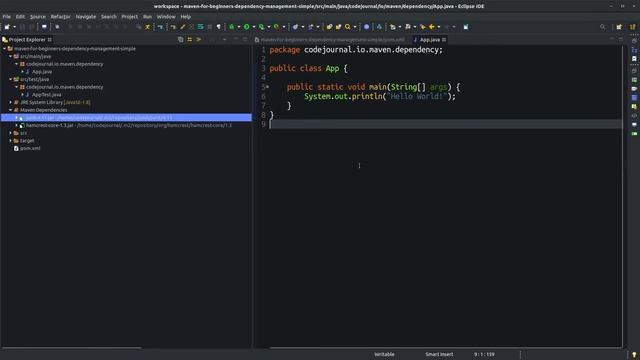Open the New wizard dropdown arrow
Screen dimensions: 640x360
[x=14, y=27]
